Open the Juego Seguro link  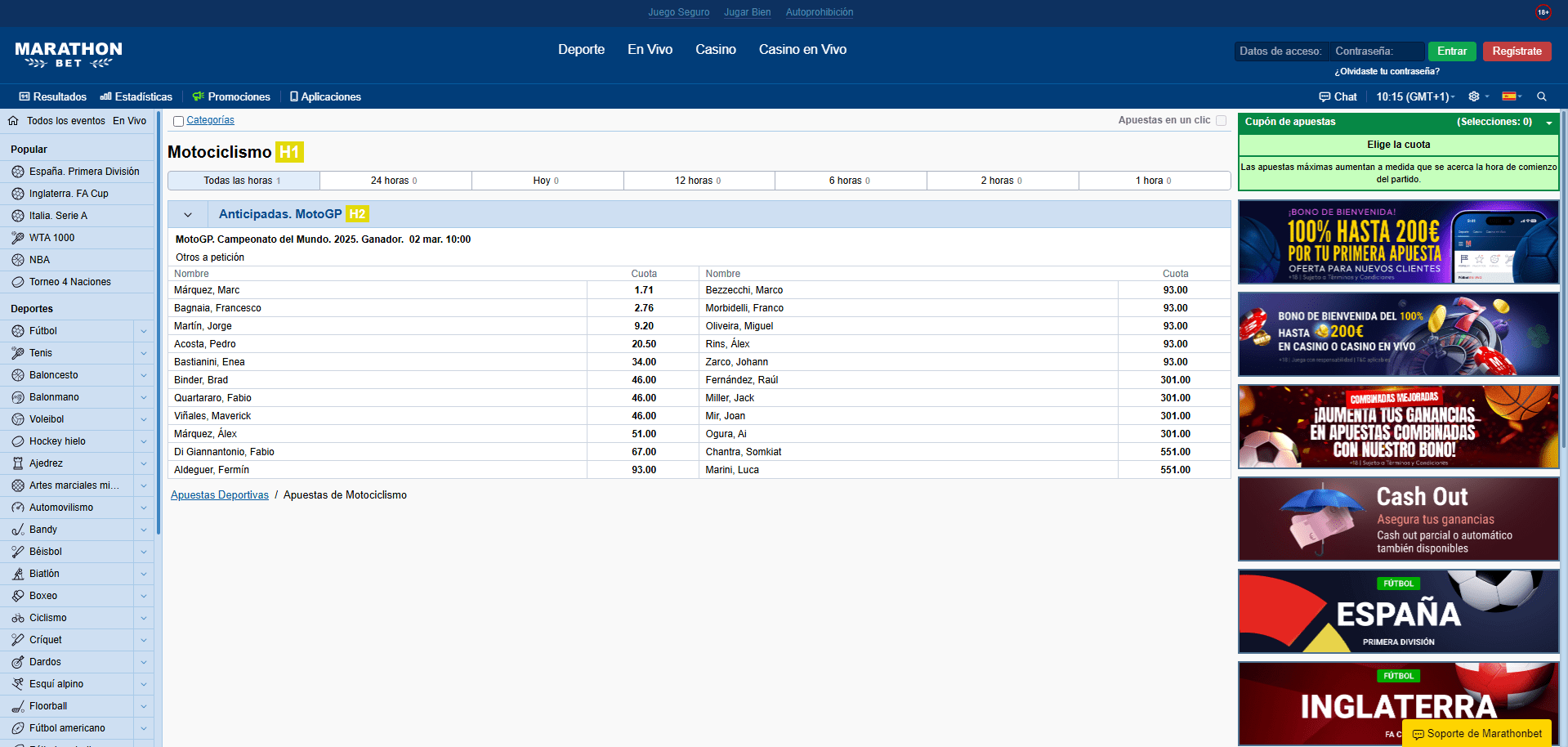(678, 12)
